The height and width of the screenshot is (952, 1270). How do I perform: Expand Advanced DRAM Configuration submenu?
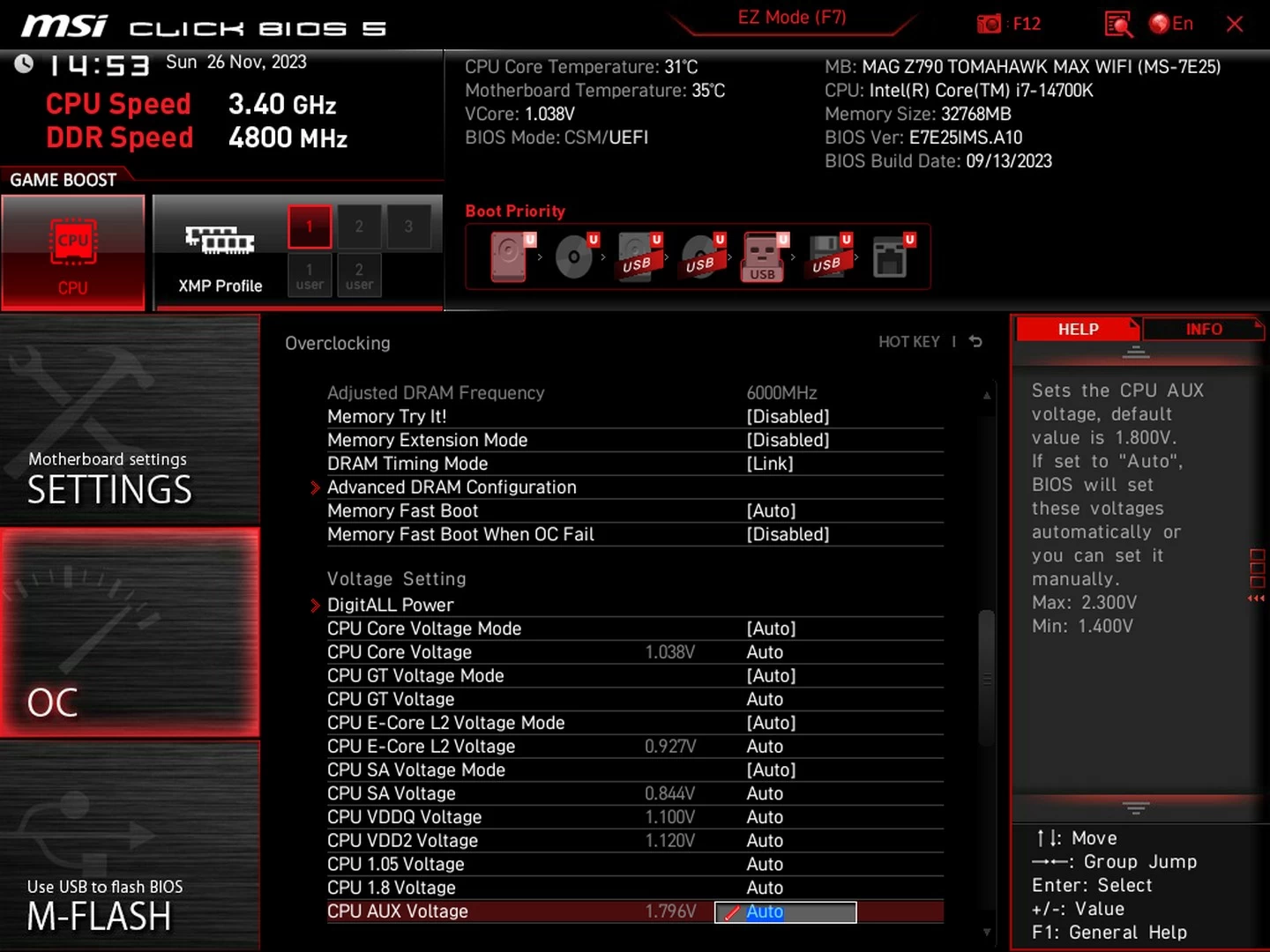(x=452, y=487)
